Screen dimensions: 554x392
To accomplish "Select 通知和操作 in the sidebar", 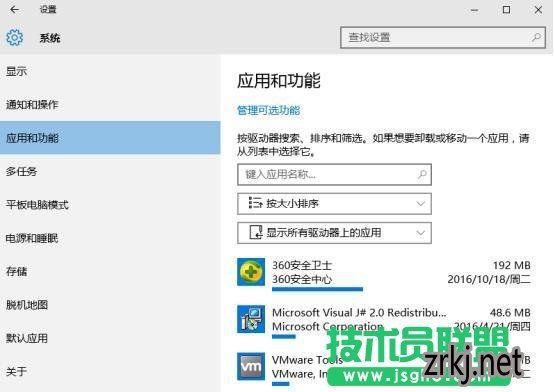I will (x=110, y=105).
